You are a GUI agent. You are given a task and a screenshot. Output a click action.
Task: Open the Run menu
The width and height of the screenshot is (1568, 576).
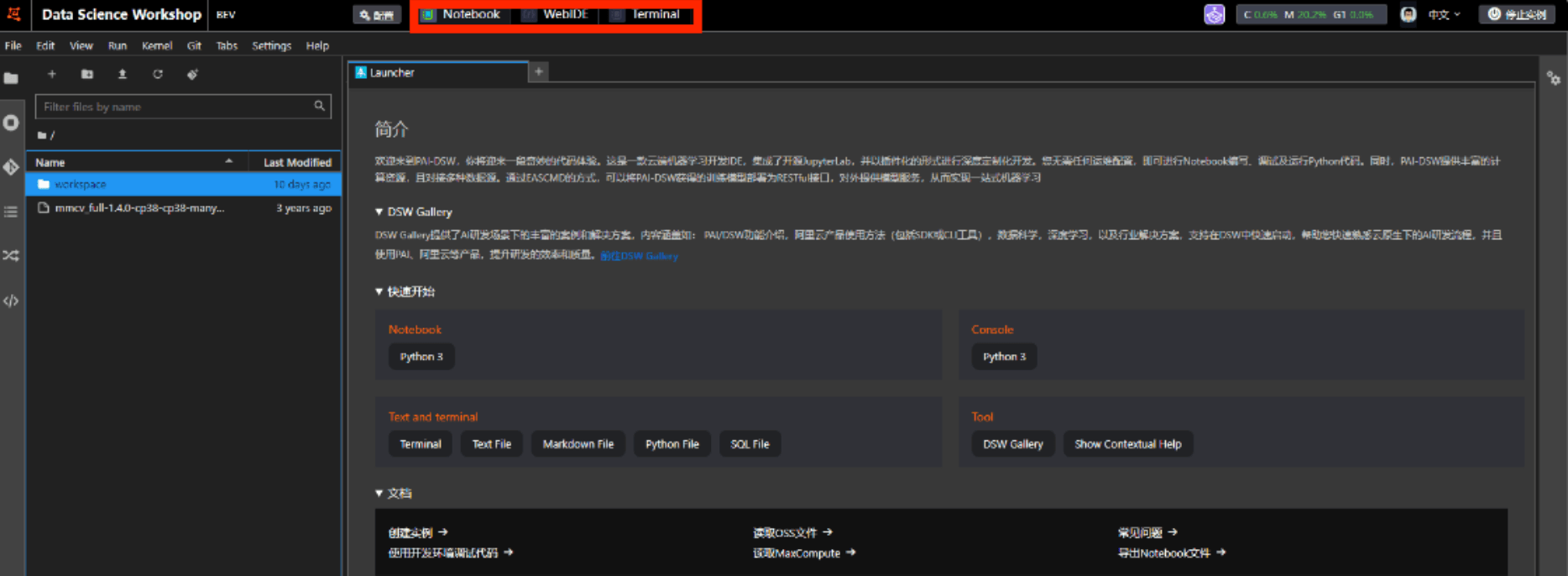click(118, 45)
